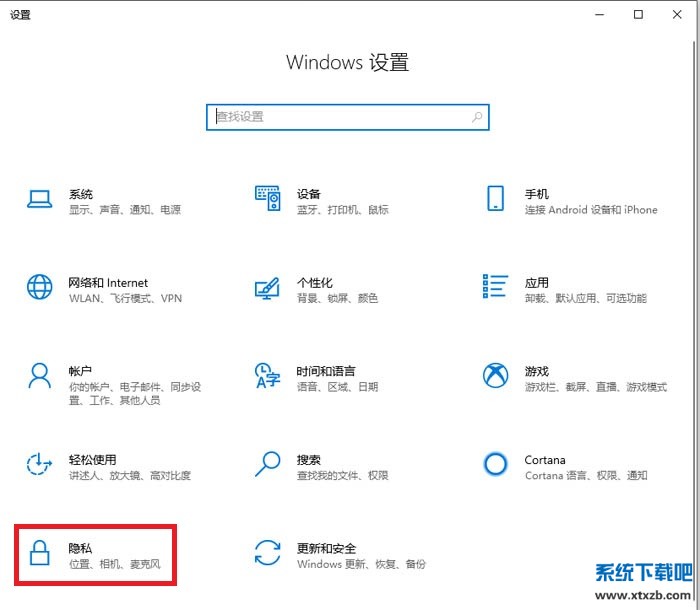Select the globe icon for 网络和 Internet
This screenshot has width=700, height=610.
[39, 288]
